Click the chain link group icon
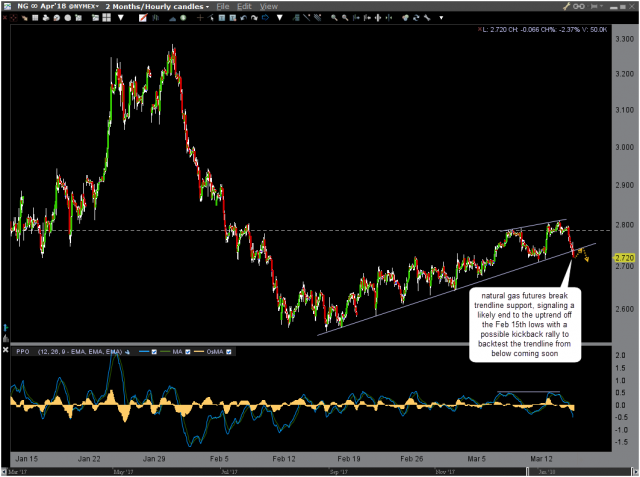 579,7
